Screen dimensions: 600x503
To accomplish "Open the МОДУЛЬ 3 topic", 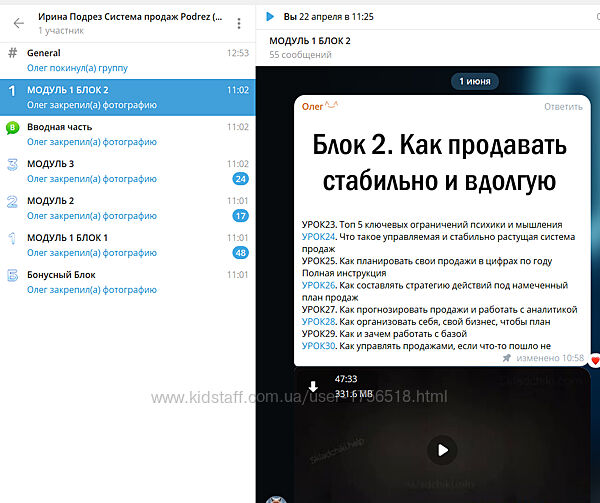I will (x=50, y=164).
